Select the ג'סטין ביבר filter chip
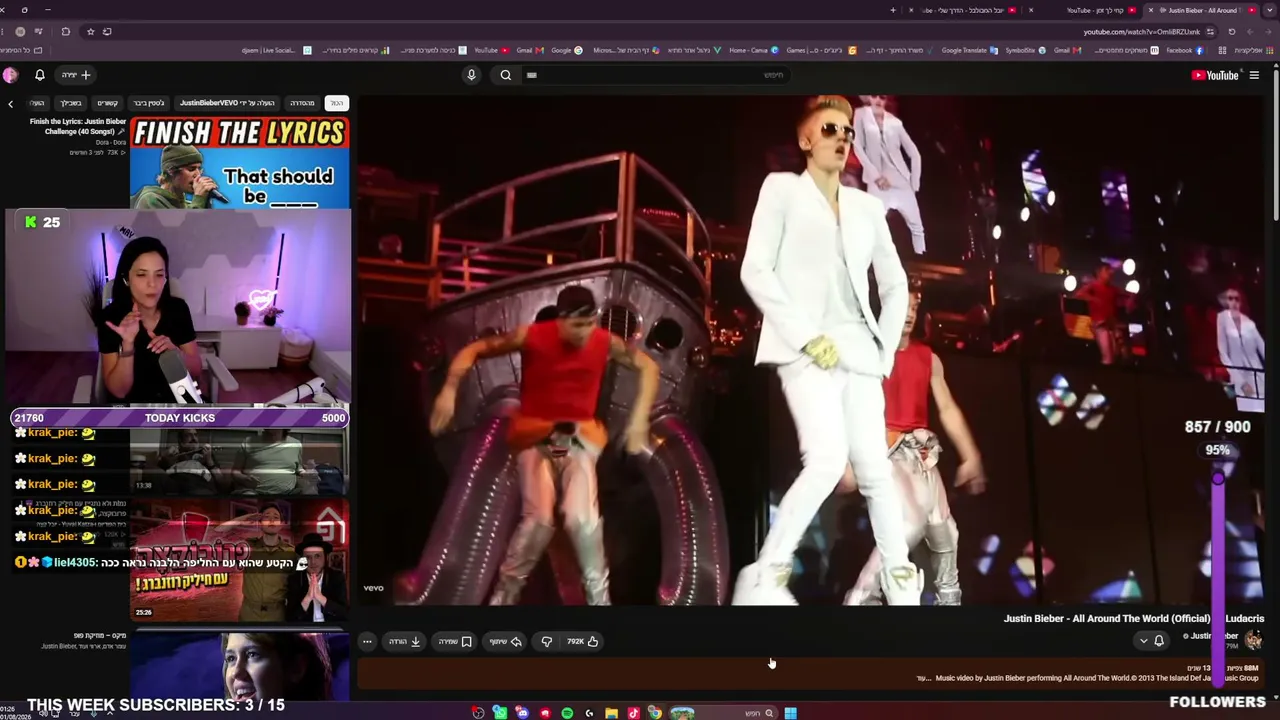The image size is (1280, 720). [149, 103]
